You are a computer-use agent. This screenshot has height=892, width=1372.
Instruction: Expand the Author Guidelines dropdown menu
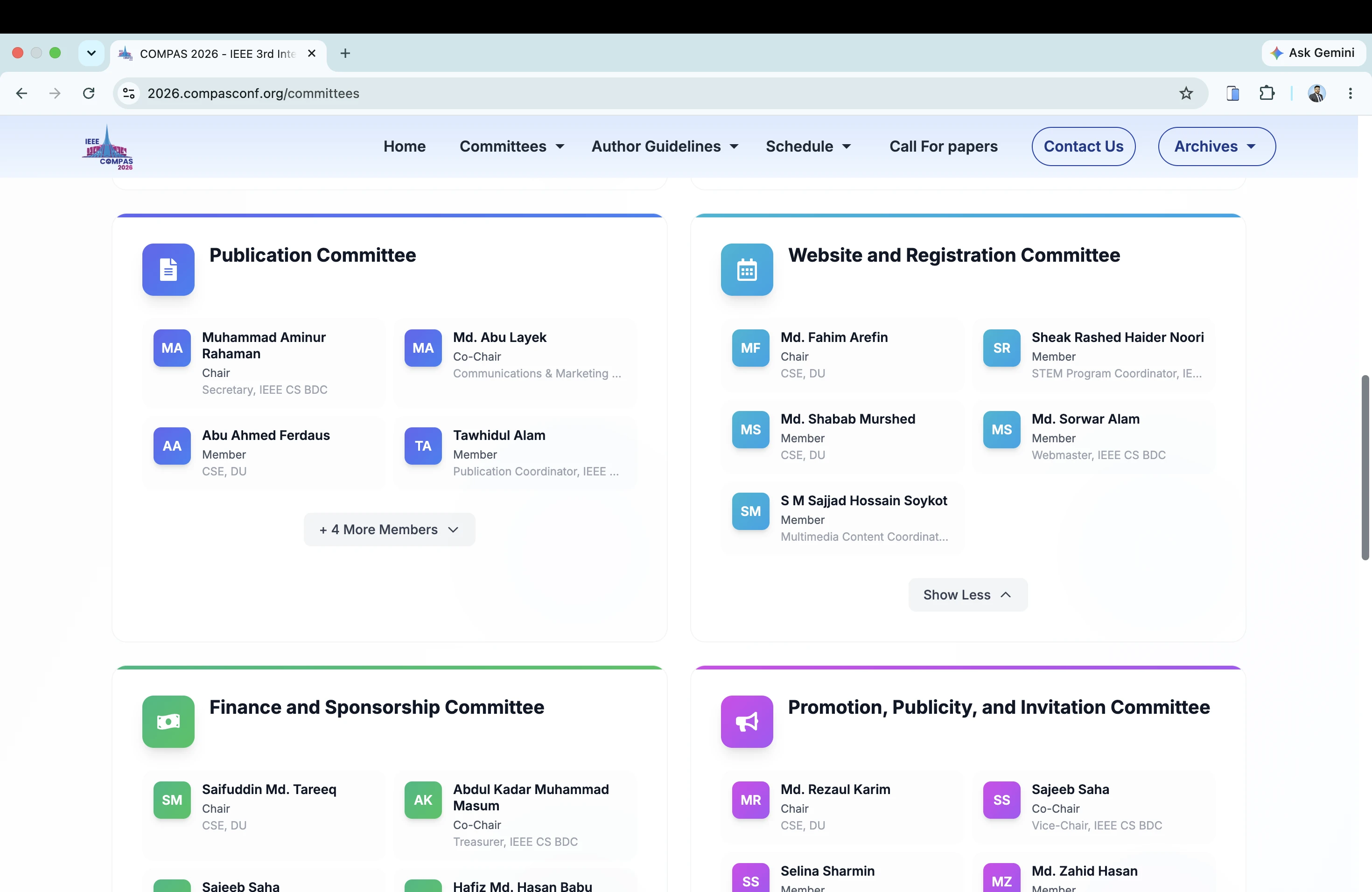pyautogui.click(x=665, y=146)
